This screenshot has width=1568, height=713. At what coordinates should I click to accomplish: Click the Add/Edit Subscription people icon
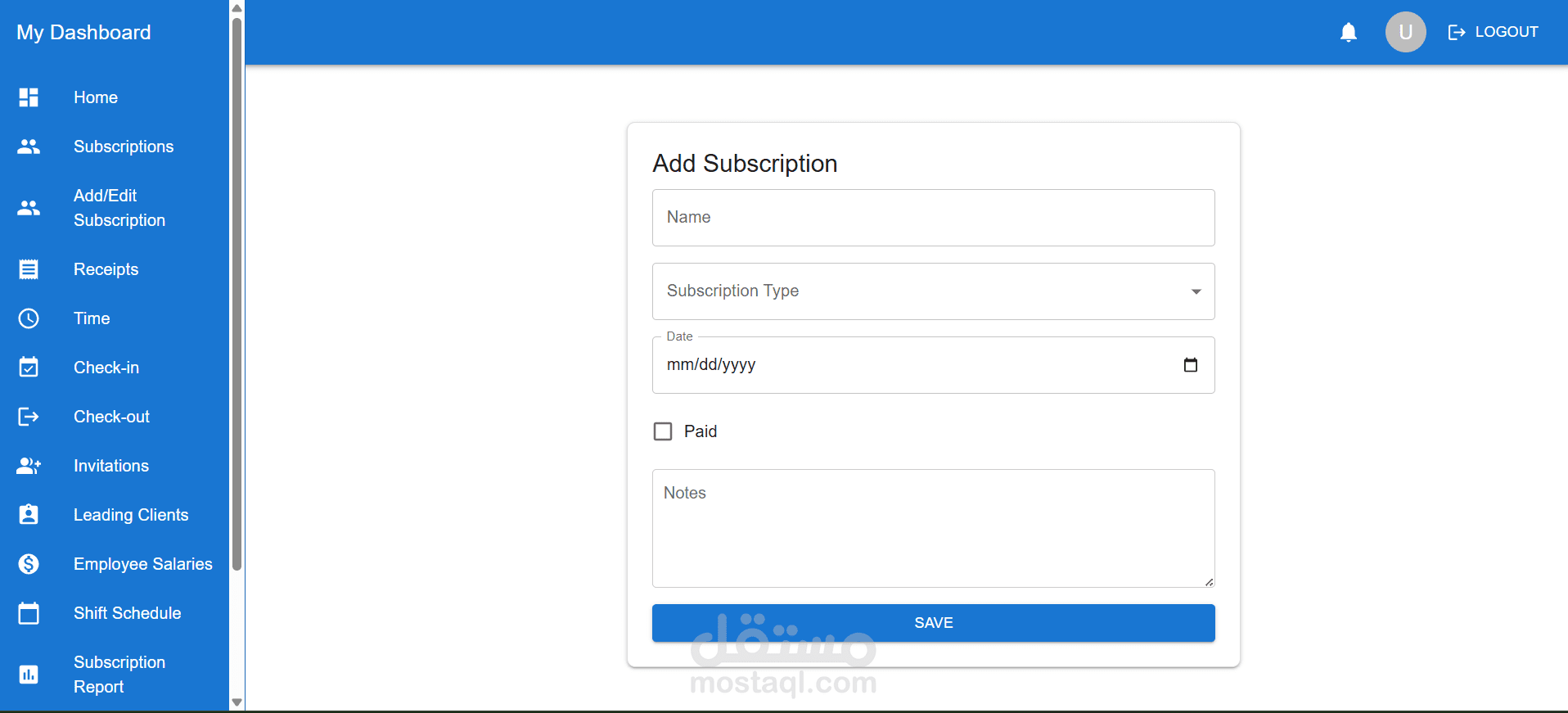pyautogui.click(x=29, y=208)
